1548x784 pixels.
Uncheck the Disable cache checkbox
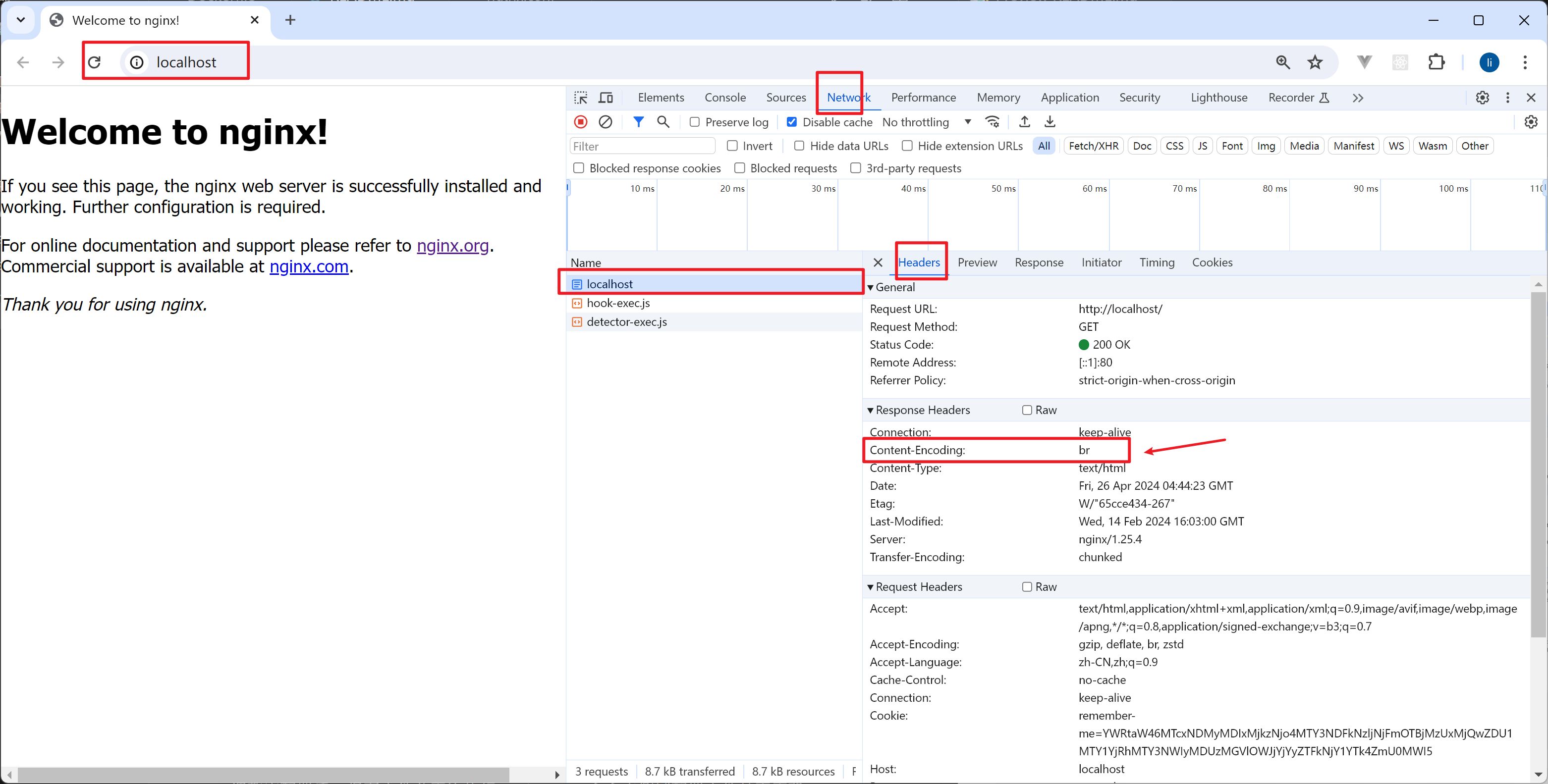pos(792,122)
